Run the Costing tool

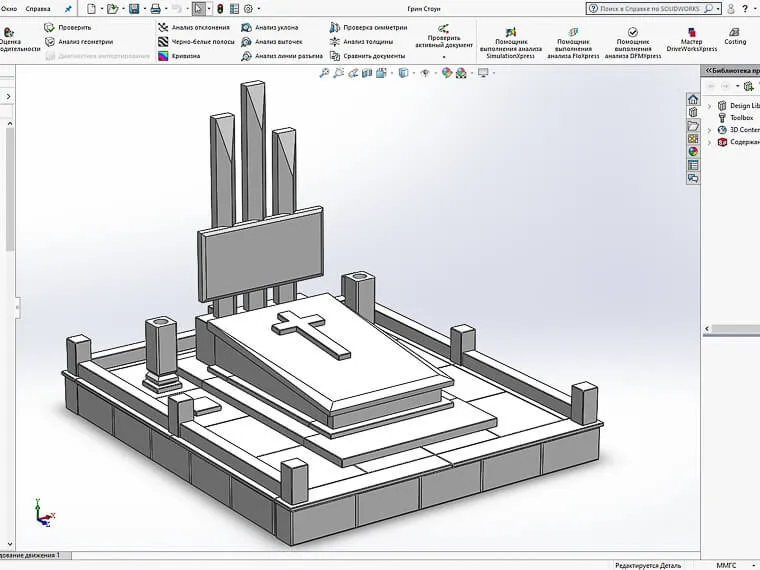tap(735, 36)
